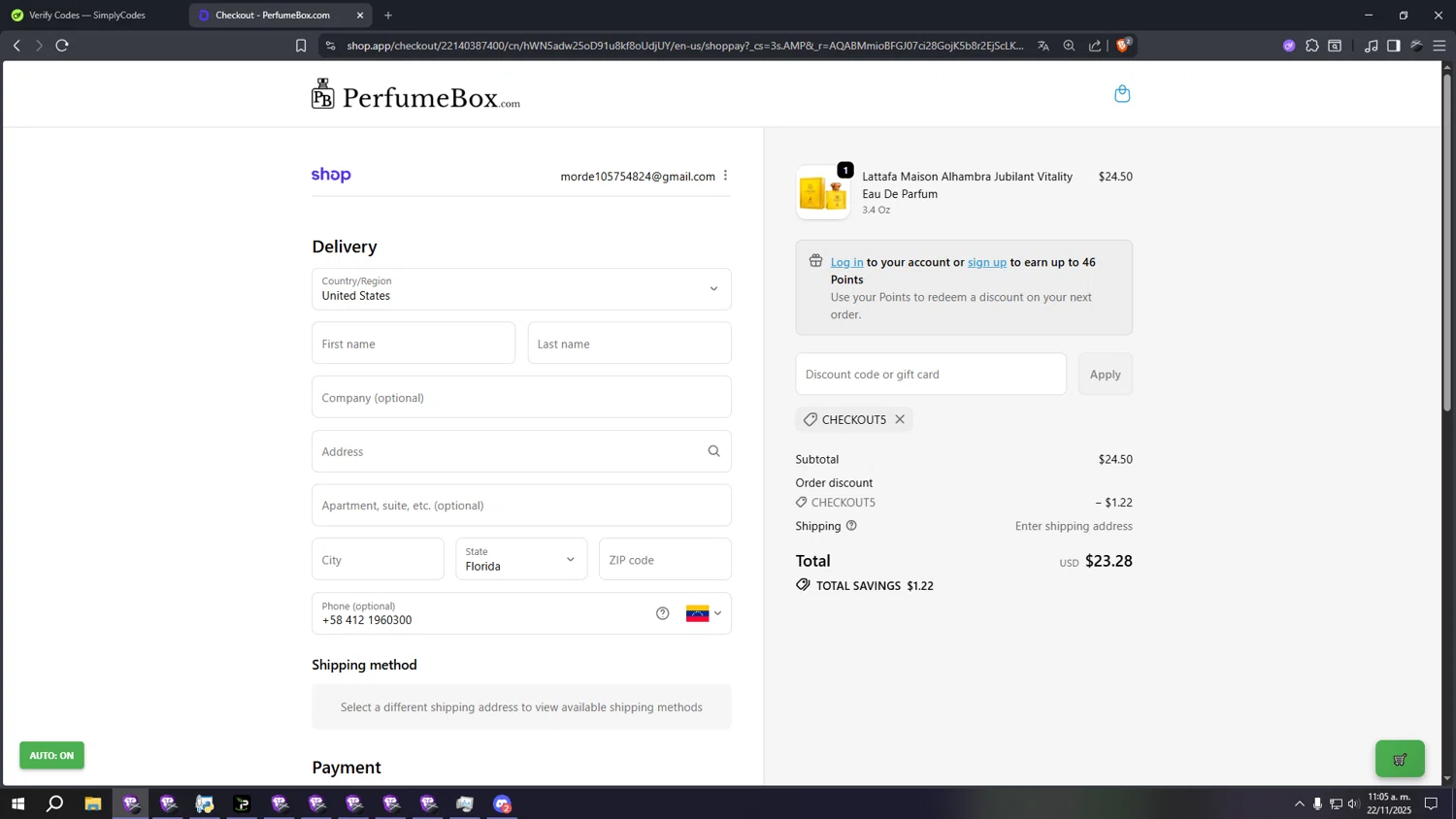Screen dimensions: 1456x819
Task: Click the Total amount $23.28
Action: click(1109, 561)
